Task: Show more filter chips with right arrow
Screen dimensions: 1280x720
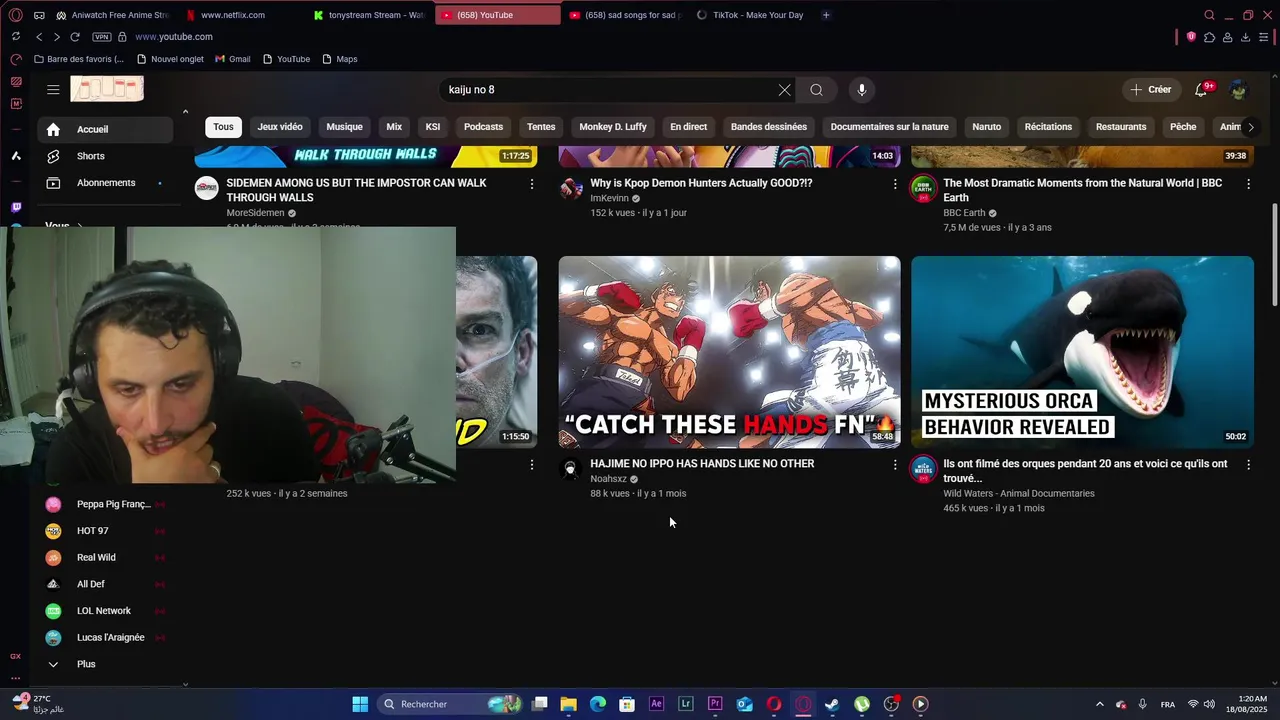Action: point(1250,127)
